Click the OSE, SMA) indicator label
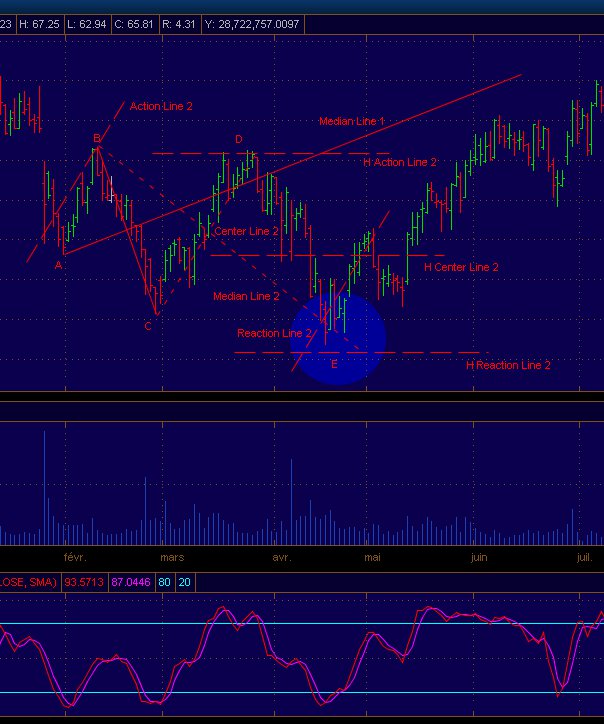Screen dimensions: 604x724 point(28,582)
